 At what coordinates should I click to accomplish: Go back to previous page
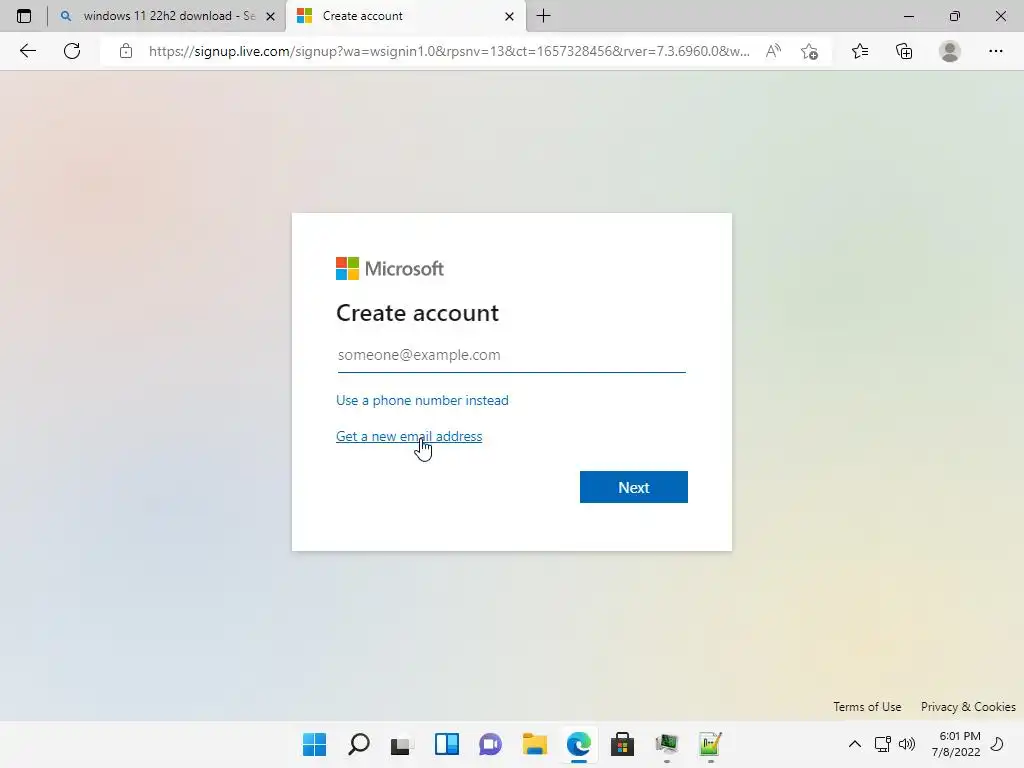(x=27, y=51)
